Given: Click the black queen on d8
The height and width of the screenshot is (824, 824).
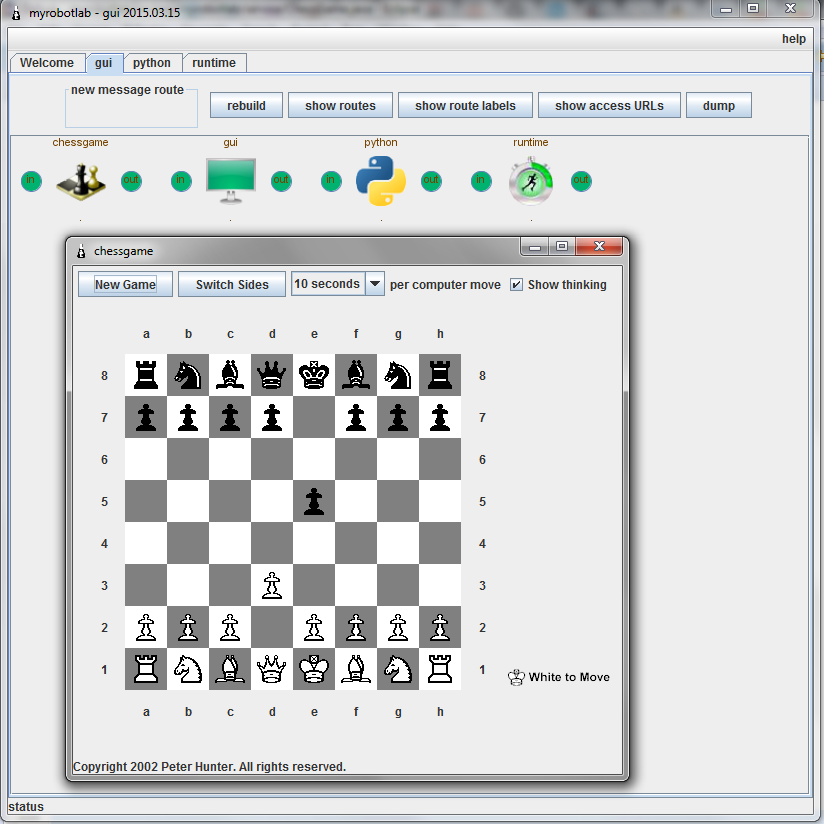Looking at the screenshot, I should [x=272, y=375].
